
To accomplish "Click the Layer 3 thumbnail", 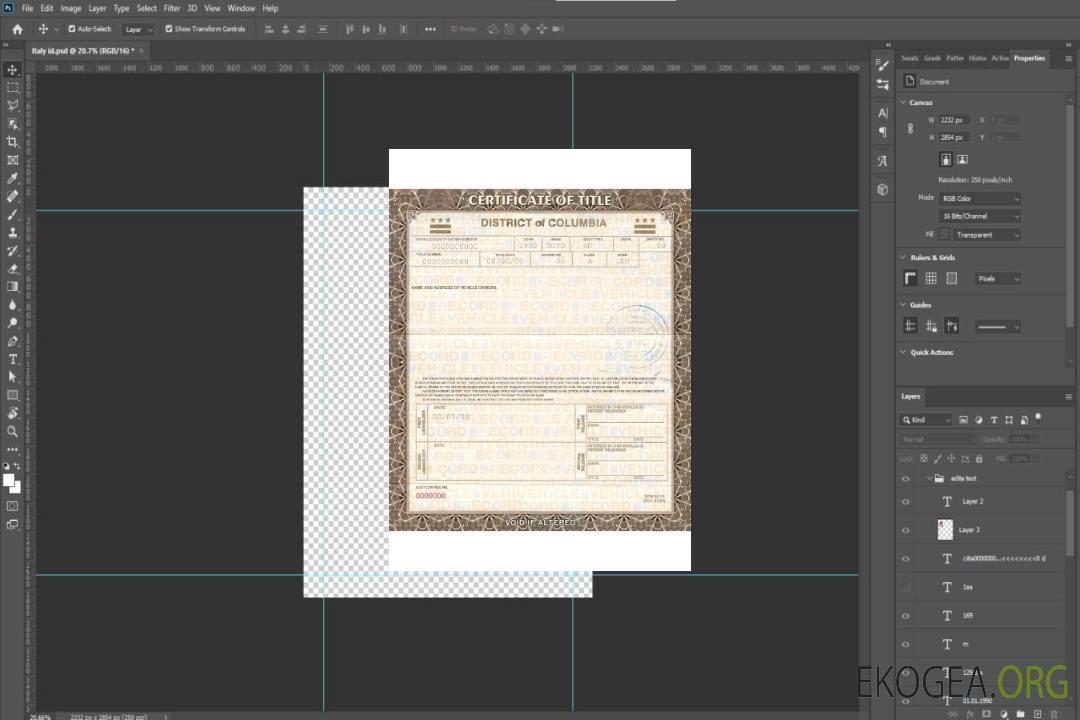I will [946, 529].
